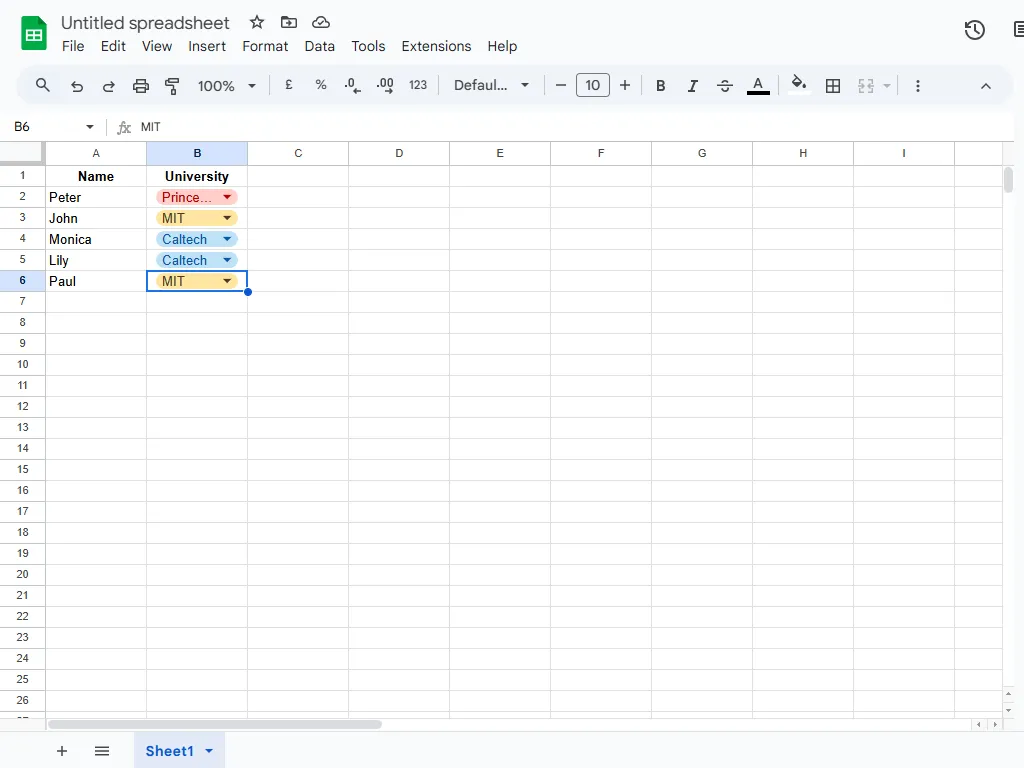Open Peter's Princeton dropdown chip
Image resolution: width=1024 pixels, height=768 pixels.
click(x=197, y=197)
